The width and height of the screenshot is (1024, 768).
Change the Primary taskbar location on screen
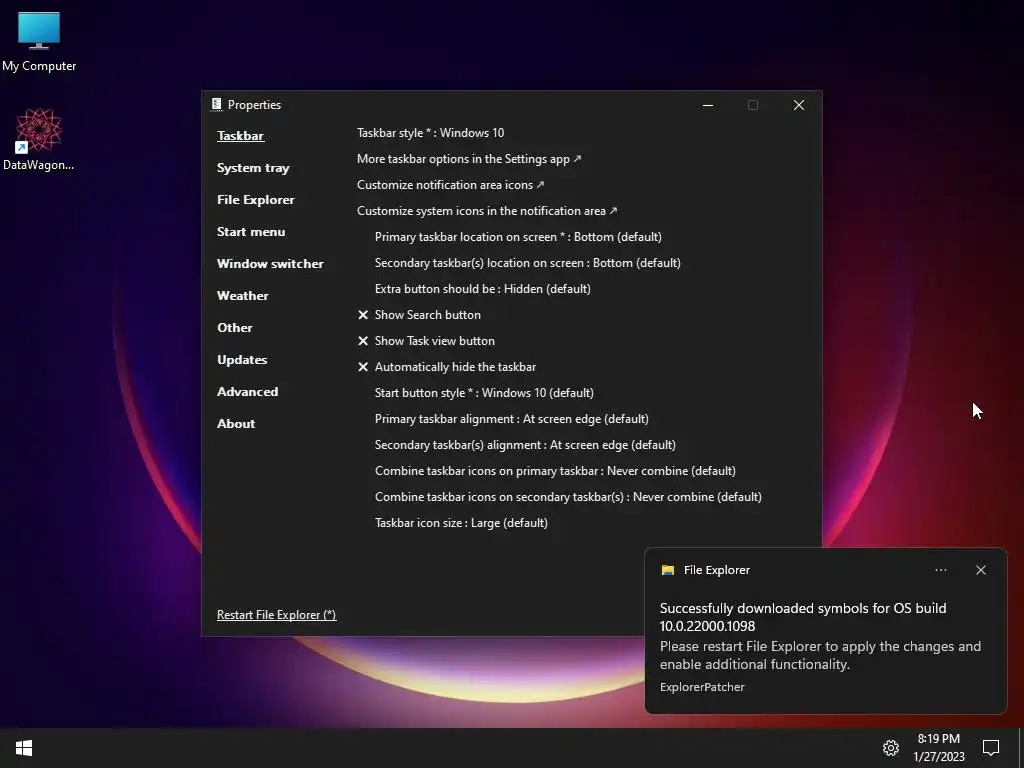point(518,237)
